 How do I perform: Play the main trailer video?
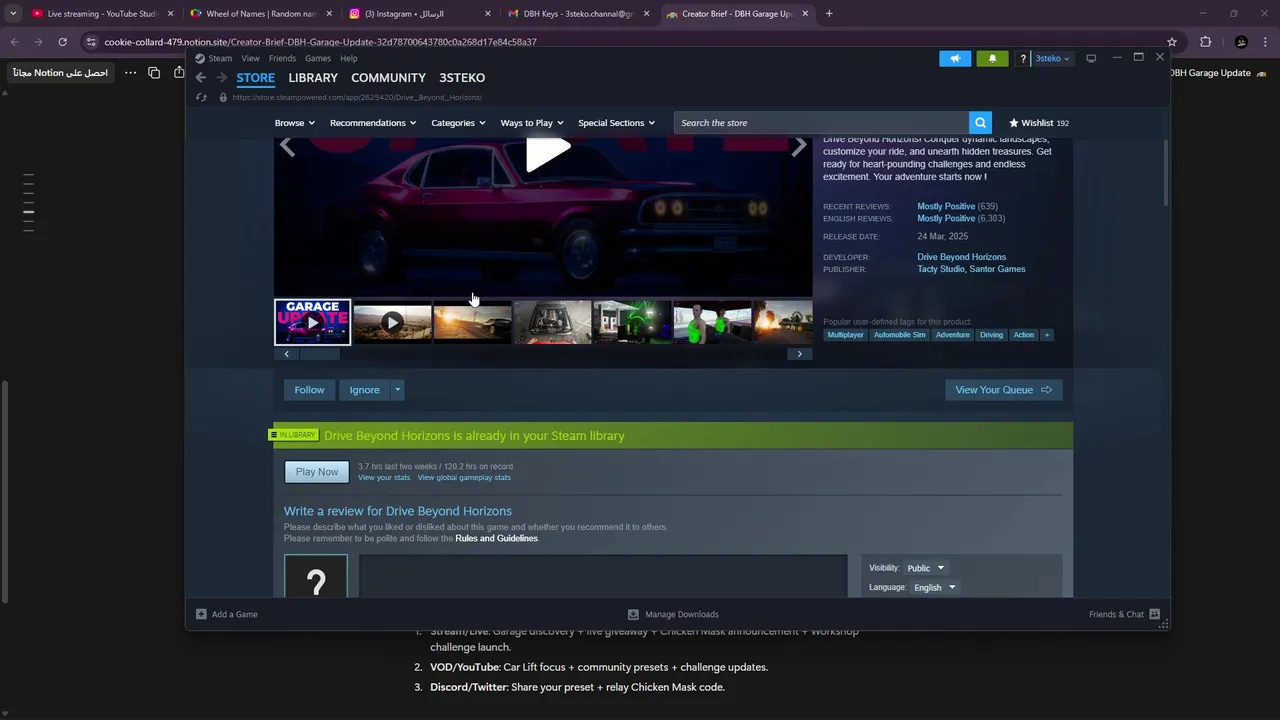[x=548, y=152]
